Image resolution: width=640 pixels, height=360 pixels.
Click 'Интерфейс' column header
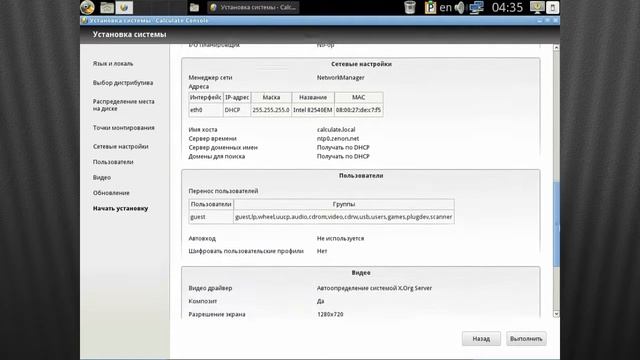[206, 98]
